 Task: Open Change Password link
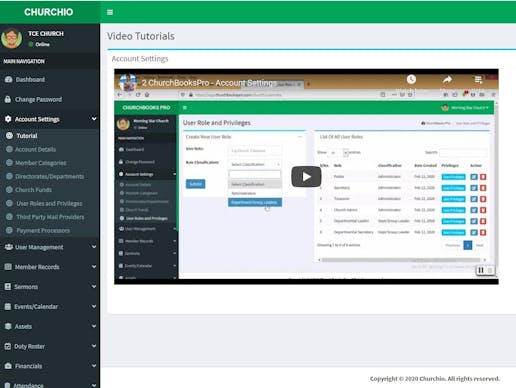(x=38, y=99)
